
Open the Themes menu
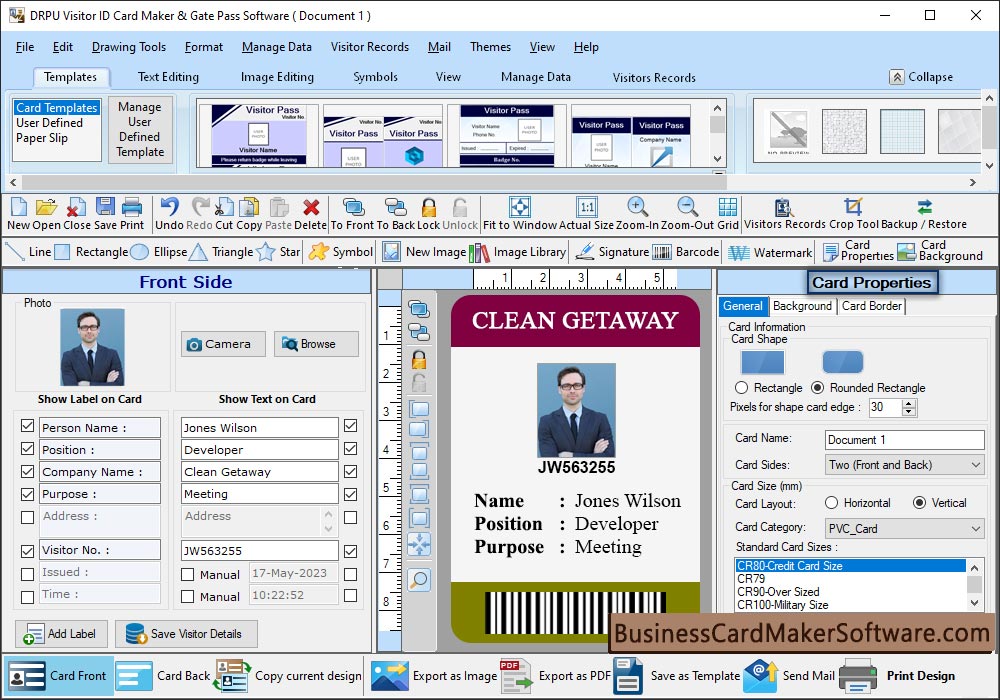tap(490, 47)
